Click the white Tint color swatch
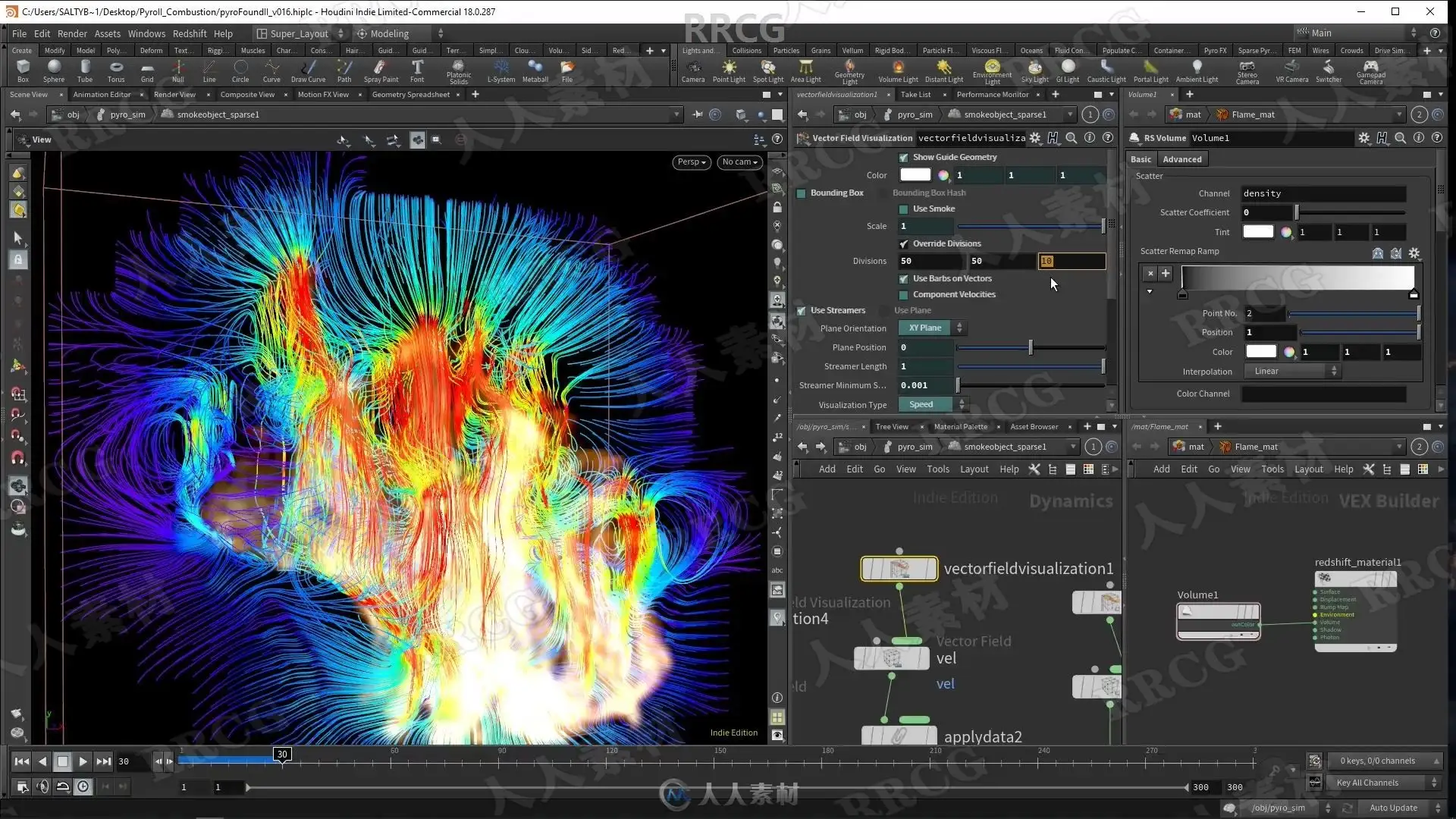The height and width of the screenshot is (819, 1456). (1257, 232)
